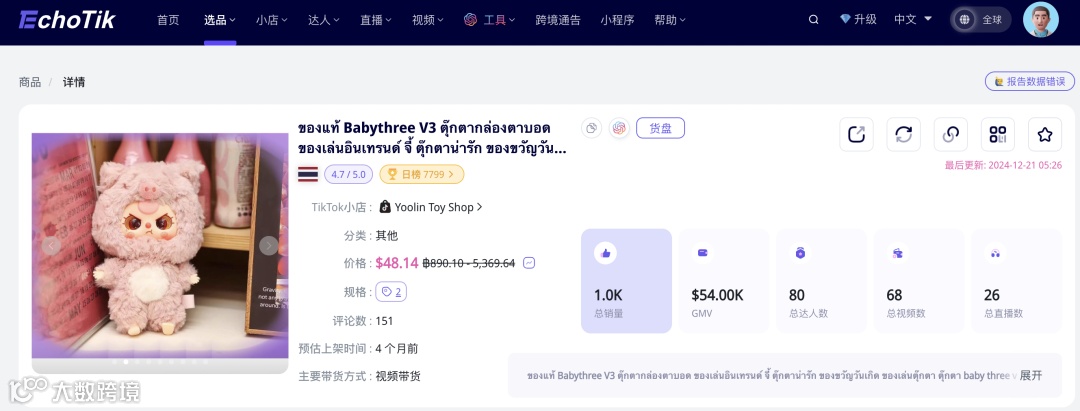Click the thumbs-up total sales icon

pos(605,253)
